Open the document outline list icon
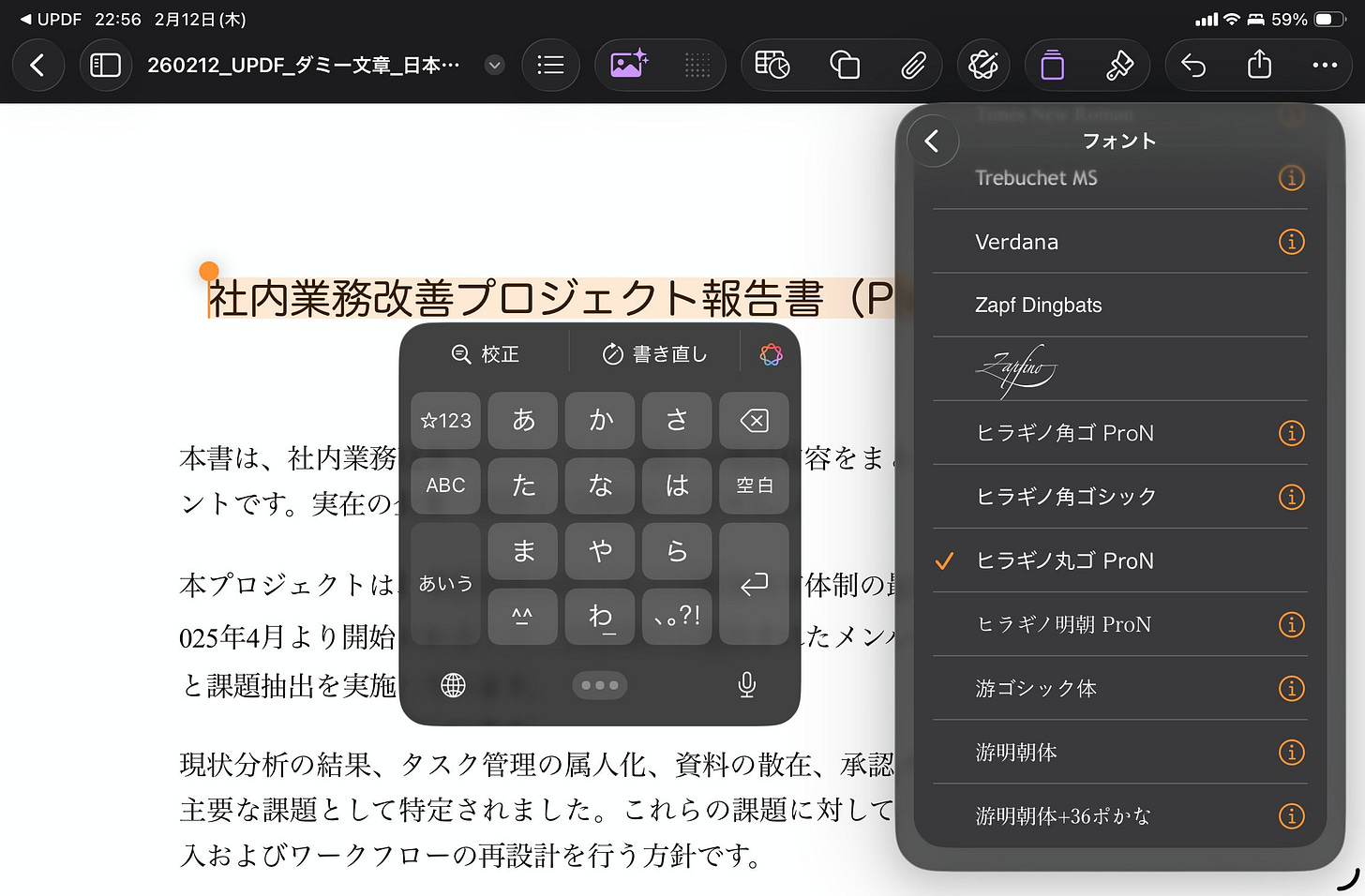The height and width of the screenshot is (896, 1365). click(550, 65)
